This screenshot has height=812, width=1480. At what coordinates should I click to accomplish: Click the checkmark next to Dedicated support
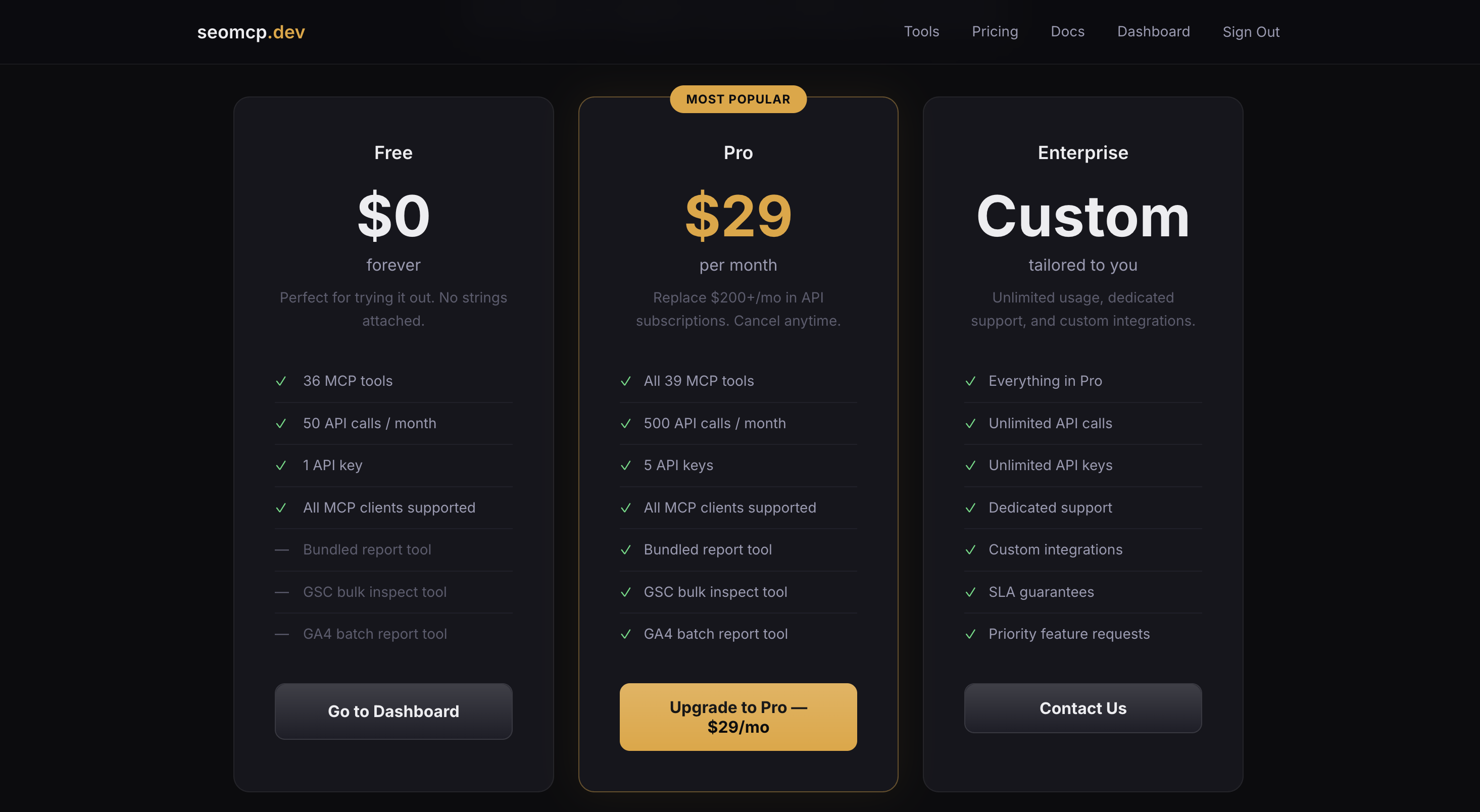(971, 507)
